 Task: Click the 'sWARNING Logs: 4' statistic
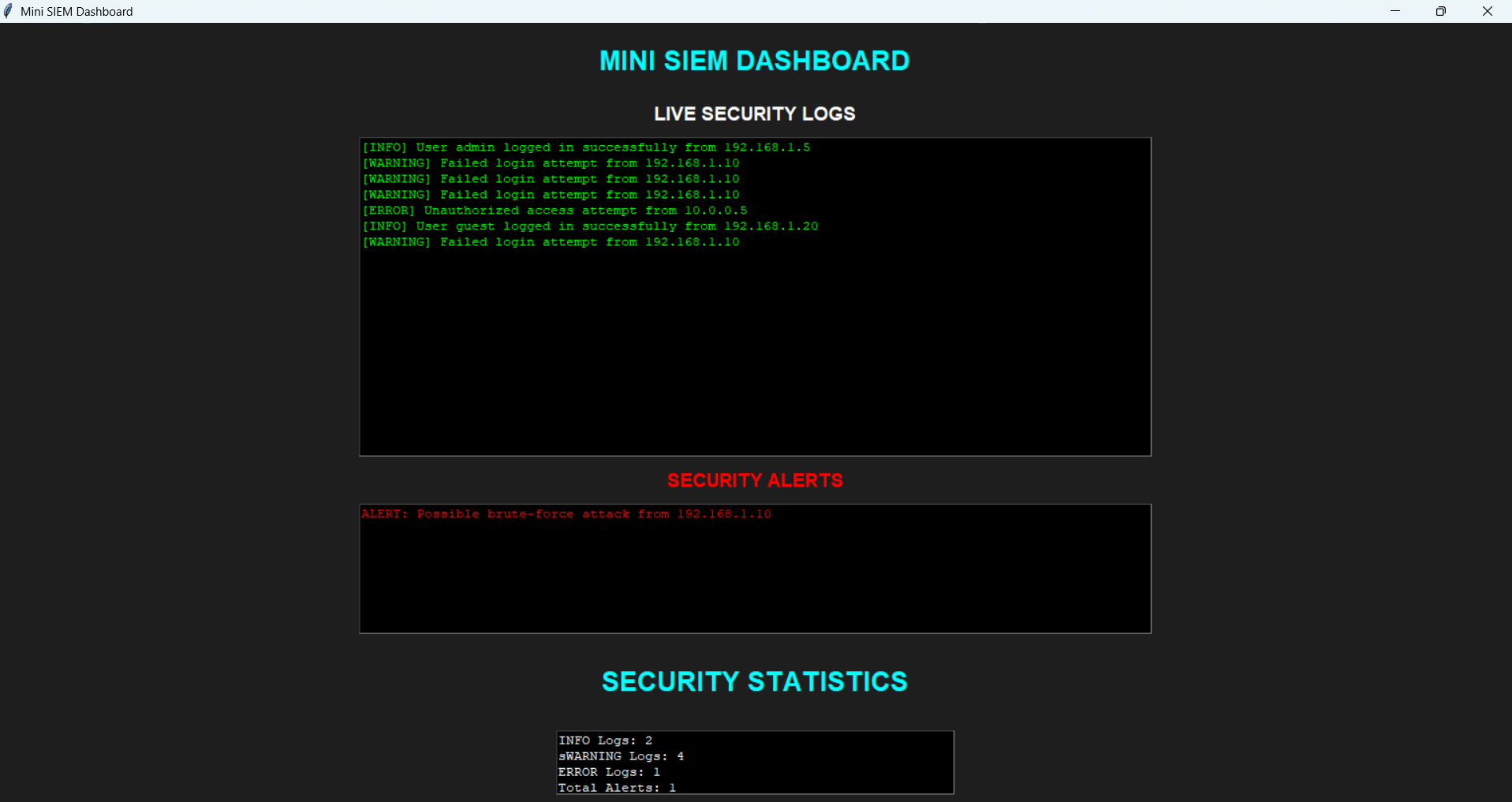622,756
